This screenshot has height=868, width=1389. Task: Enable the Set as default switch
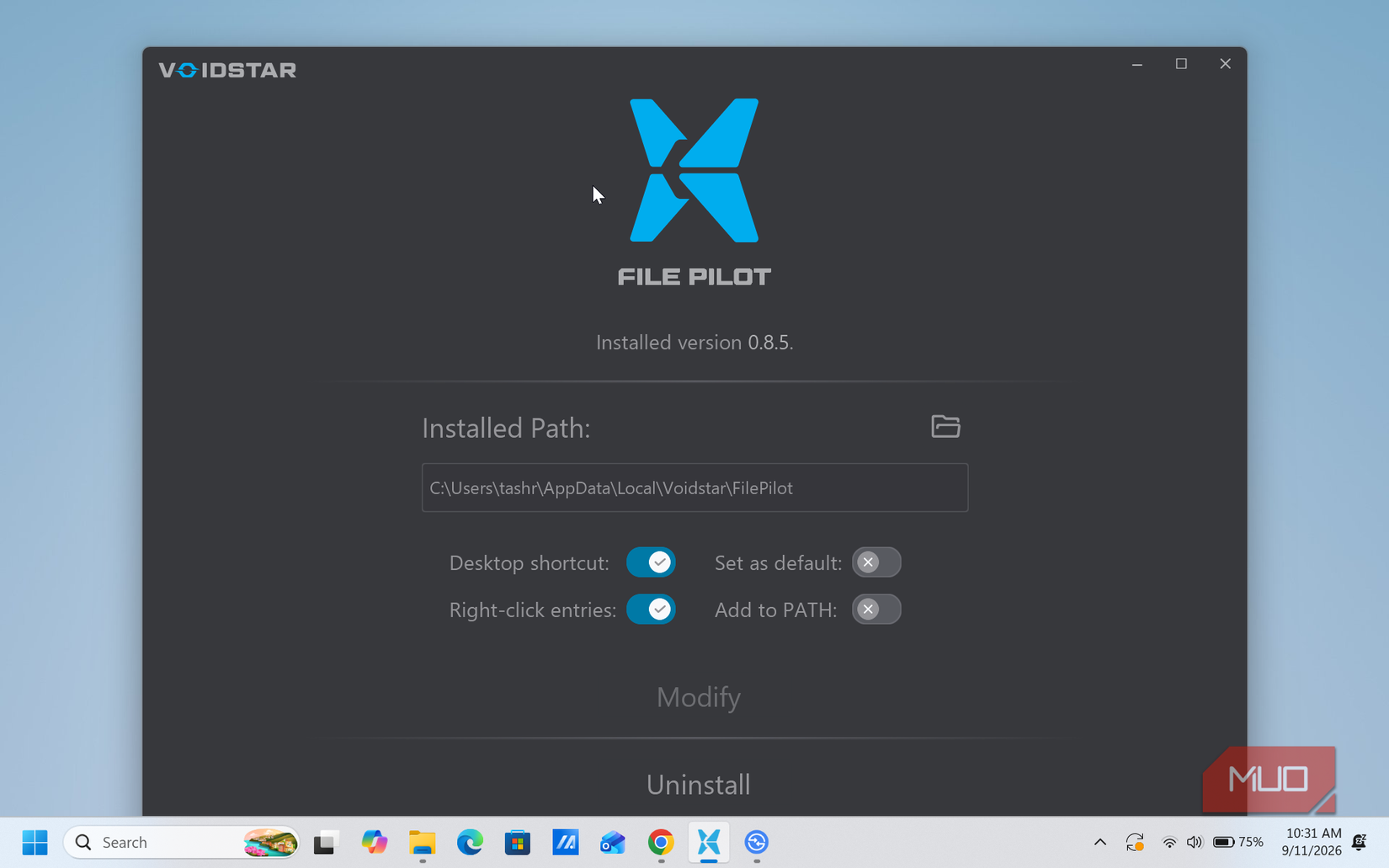pos(876,562)
